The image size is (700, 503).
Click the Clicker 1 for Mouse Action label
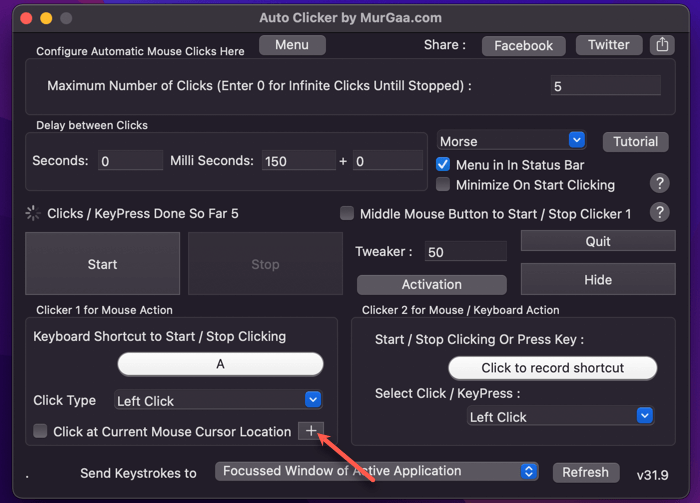pos(104,310)
